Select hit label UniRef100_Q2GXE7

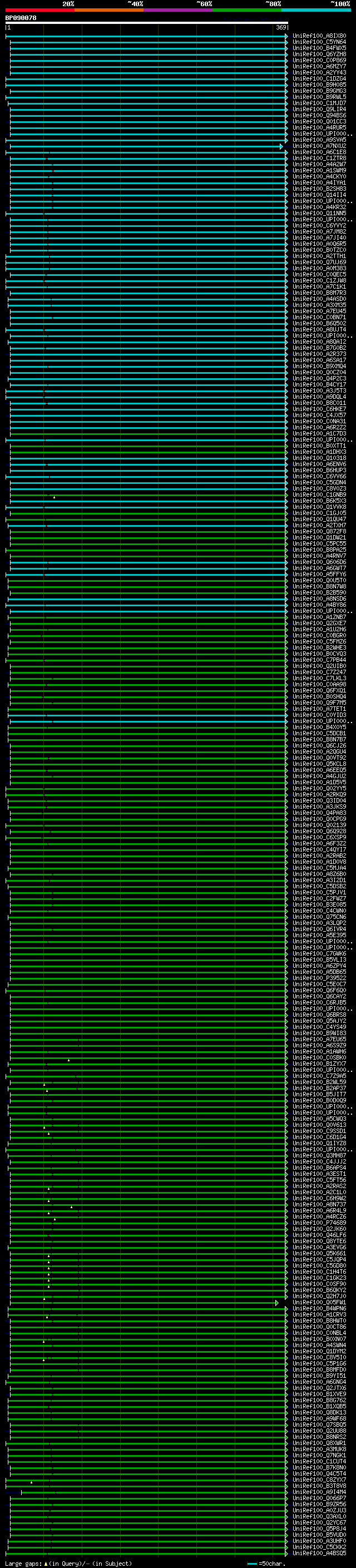point(319,624)
